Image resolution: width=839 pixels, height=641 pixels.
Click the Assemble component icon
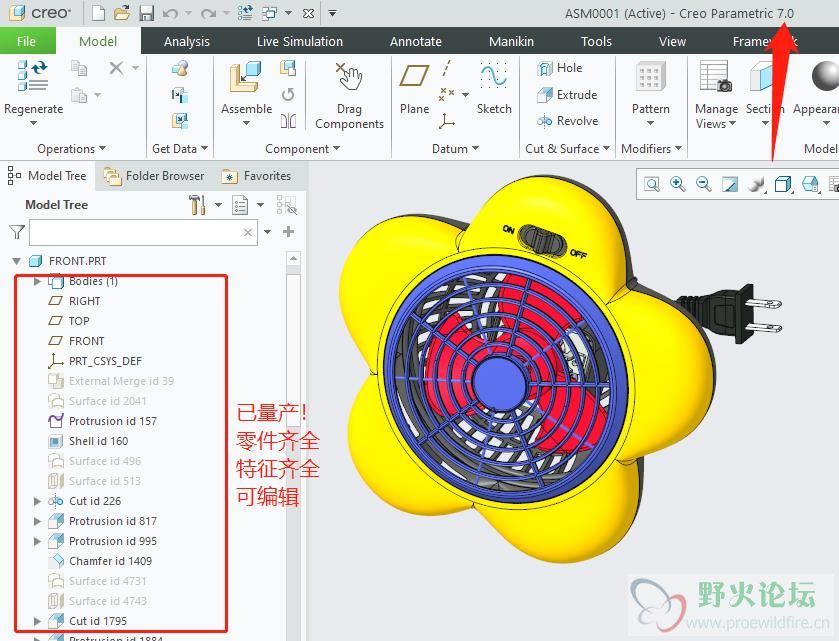(x=246, y=78)
